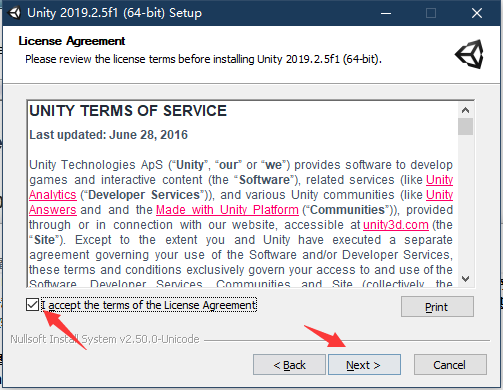503x390 pixels.
Task: Click the 'License Agreement' header title
Action: [72, 41]
